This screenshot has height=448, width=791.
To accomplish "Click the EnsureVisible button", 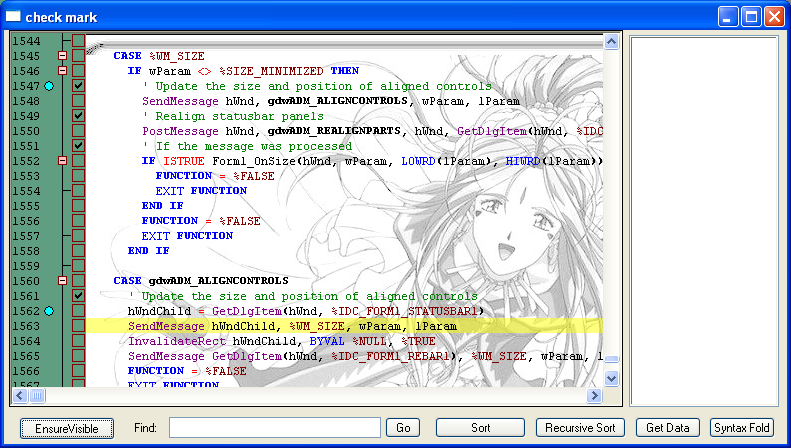I will click(67, 429).
